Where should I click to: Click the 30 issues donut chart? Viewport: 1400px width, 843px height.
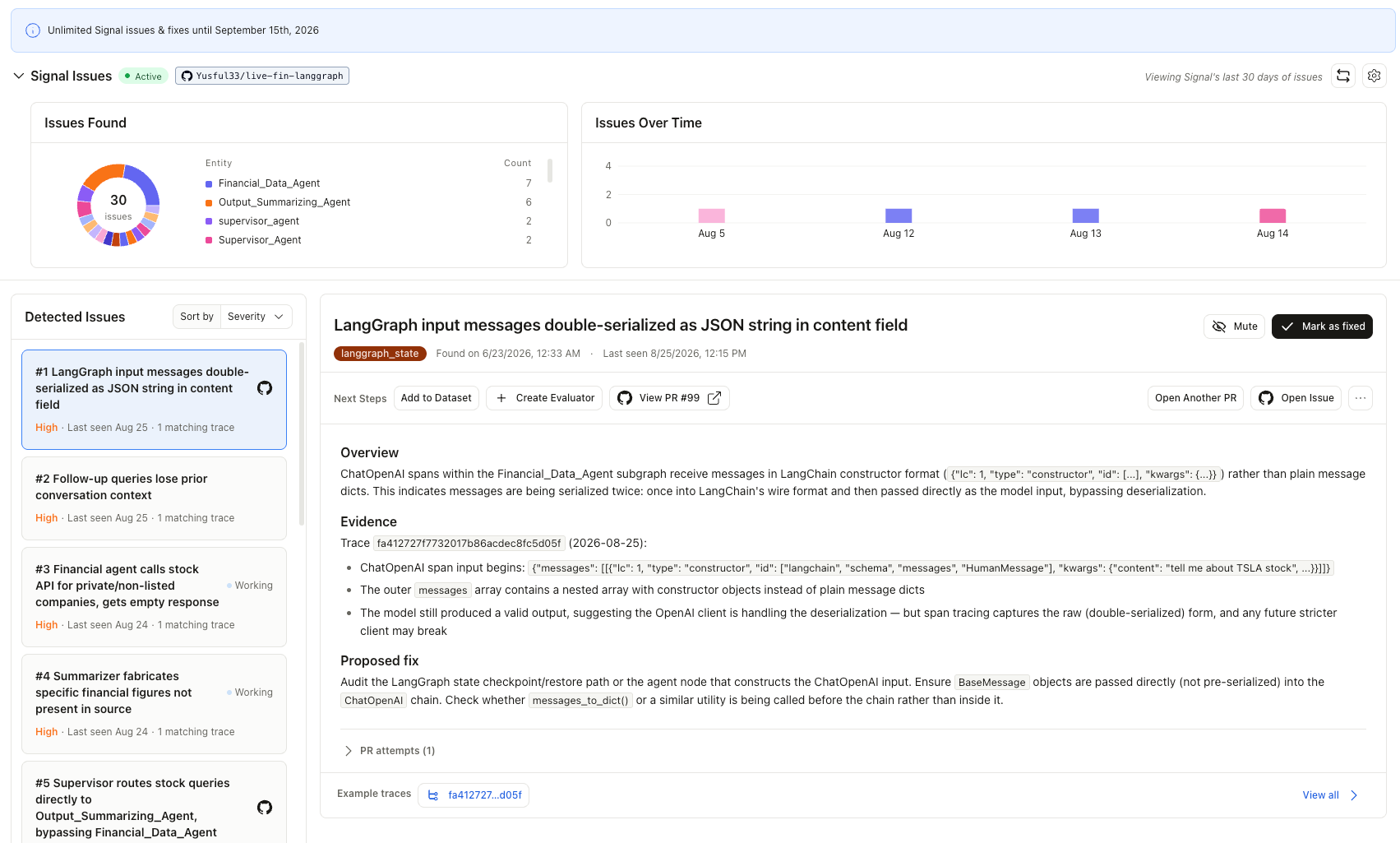118,206
